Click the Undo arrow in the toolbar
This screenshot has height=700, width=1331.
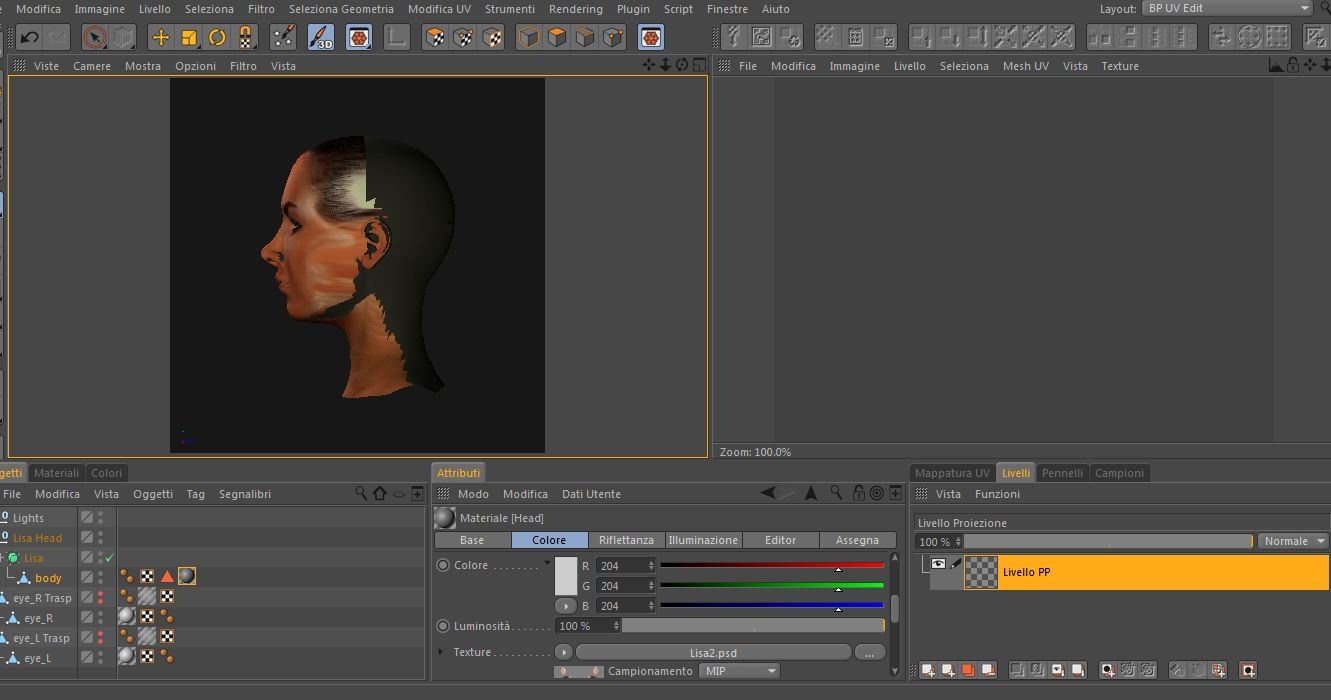(29, 38)
